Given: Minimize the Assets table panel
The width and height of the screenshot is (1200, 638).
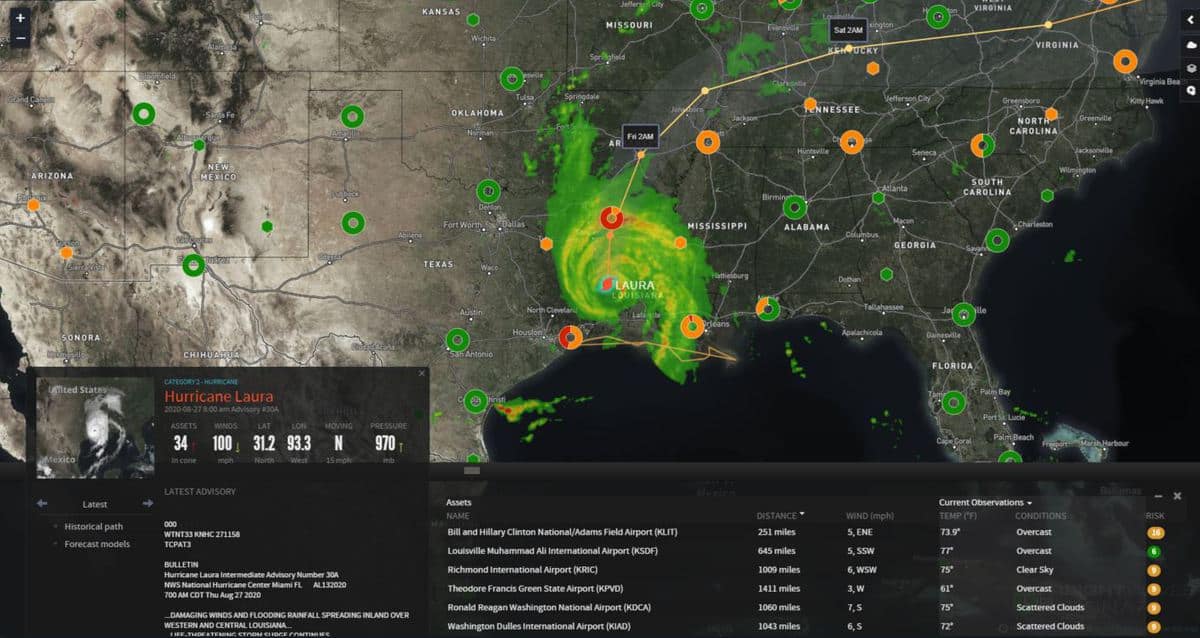Looking at the screenshot, I should click(1158, 496).
